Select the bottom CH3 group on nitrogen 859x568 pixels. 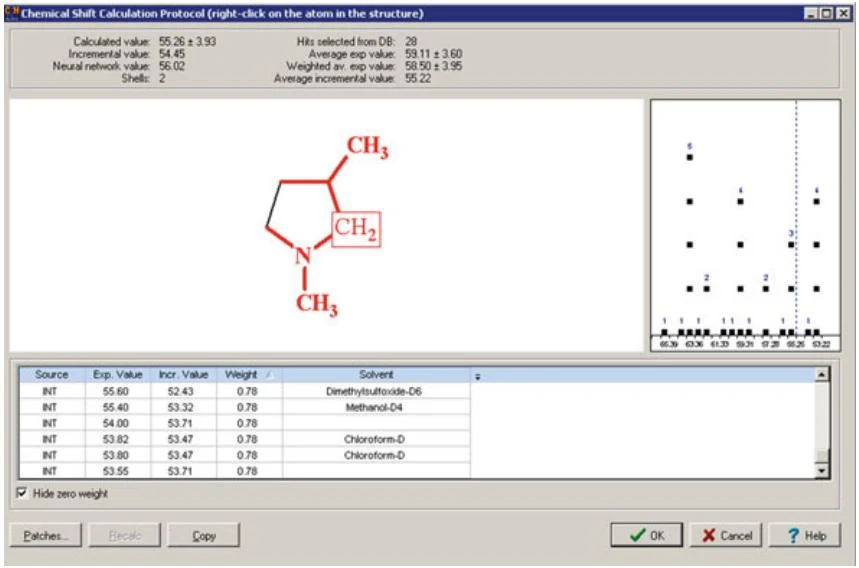pyautogui.click(x=317, y=303)
